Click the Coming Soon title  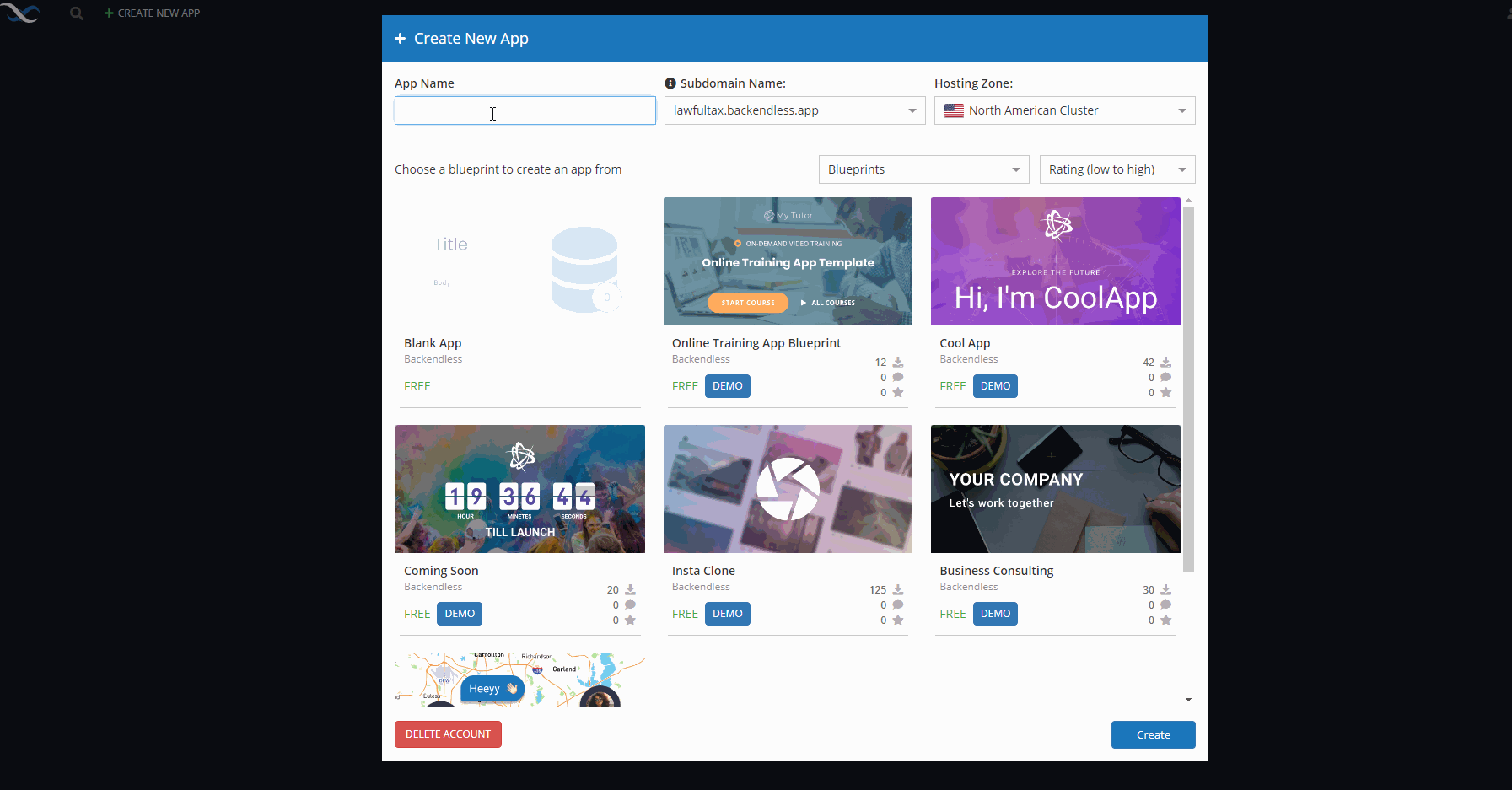[441, 571]
